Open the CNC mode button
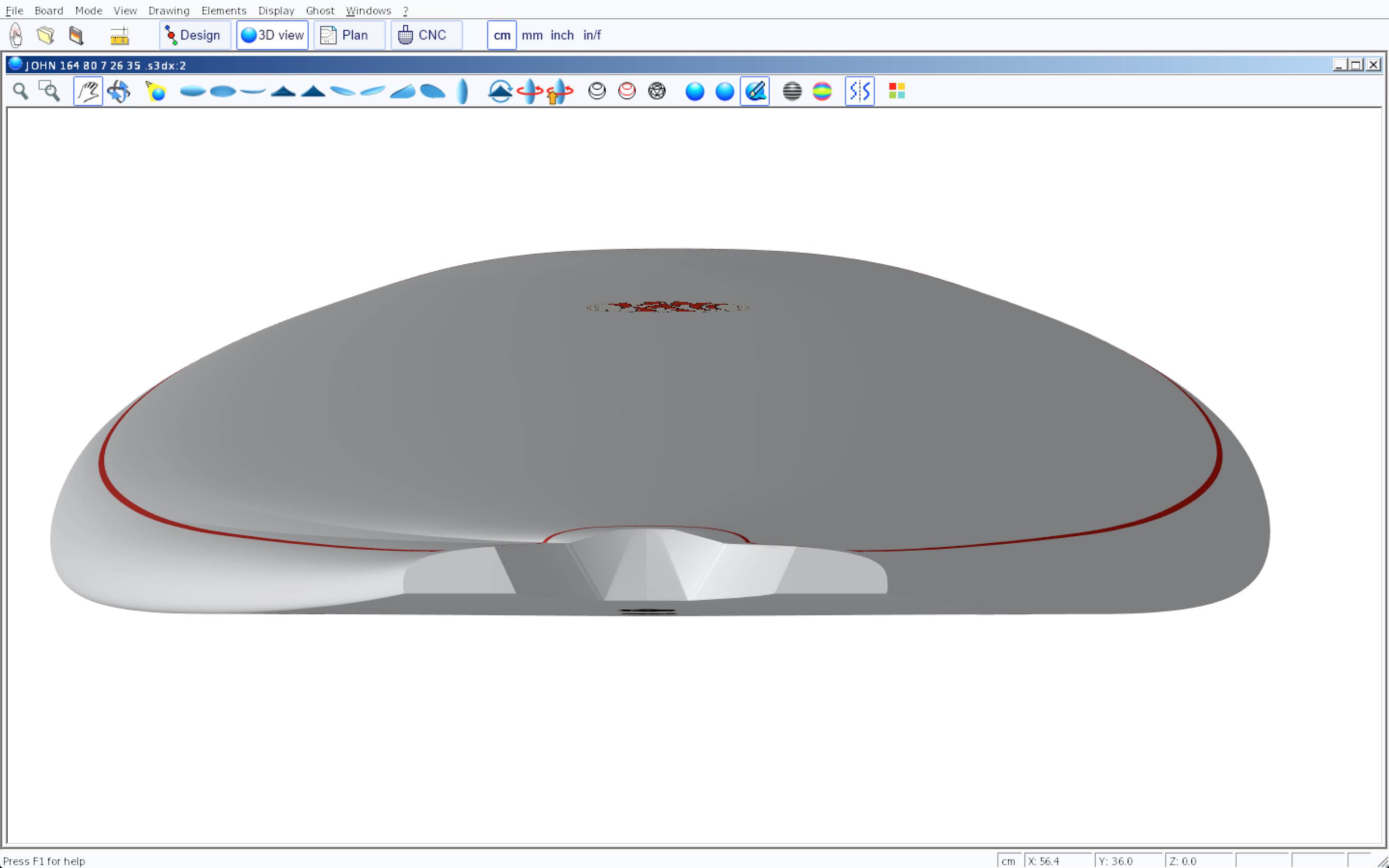The height and width of the screenshot is (868, 1389). (426, 35)
